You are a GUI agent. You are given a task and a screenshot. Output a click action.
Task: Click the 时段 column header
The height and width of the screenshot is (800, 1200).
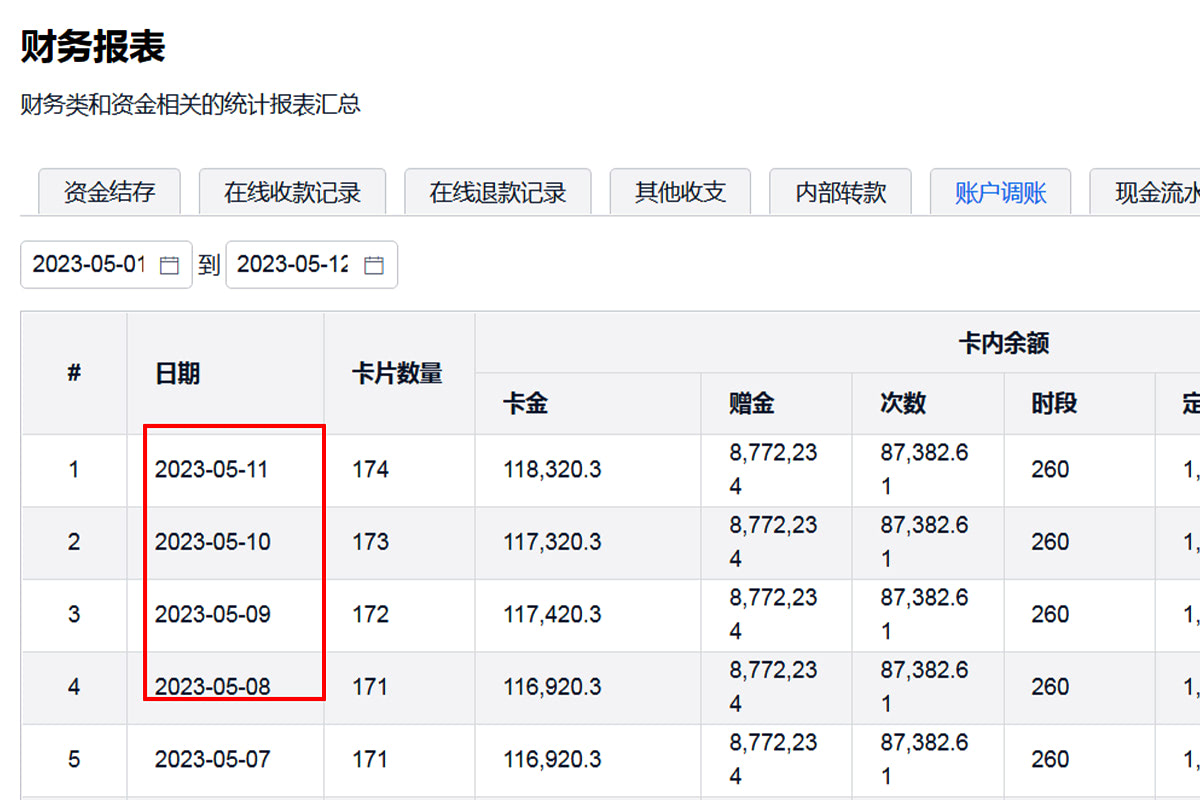coord(1054,404)
